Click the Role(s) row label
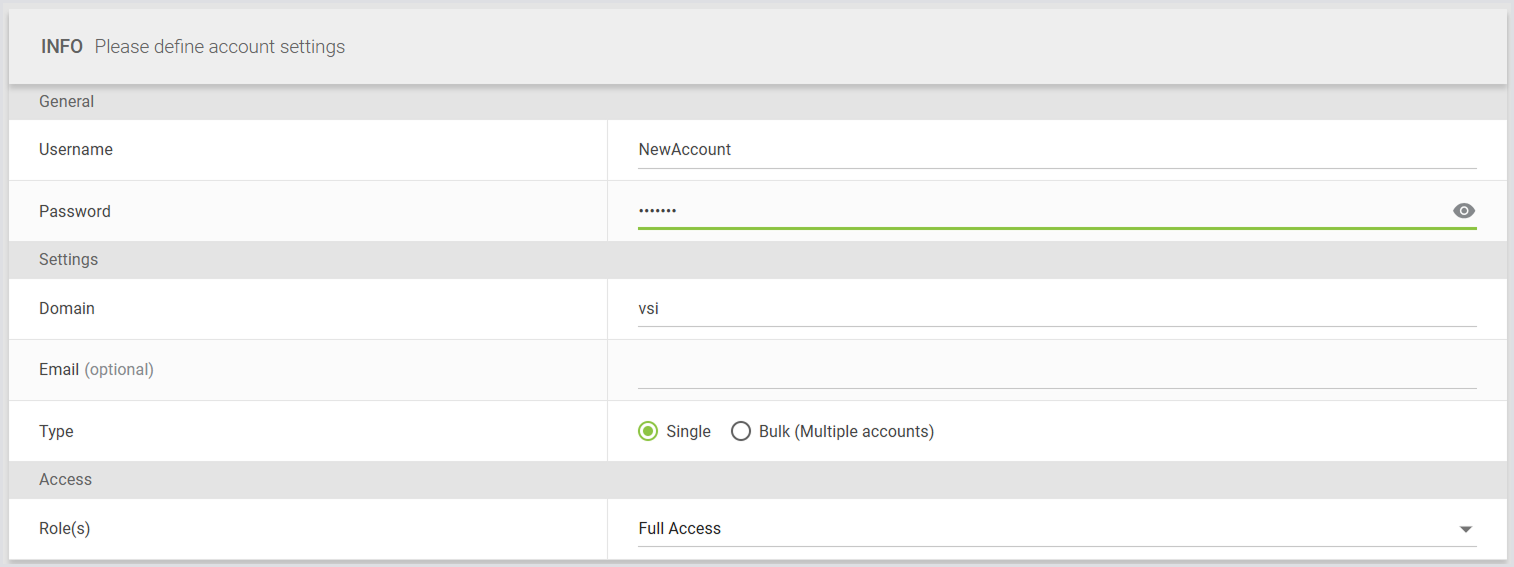 [65, 529]
